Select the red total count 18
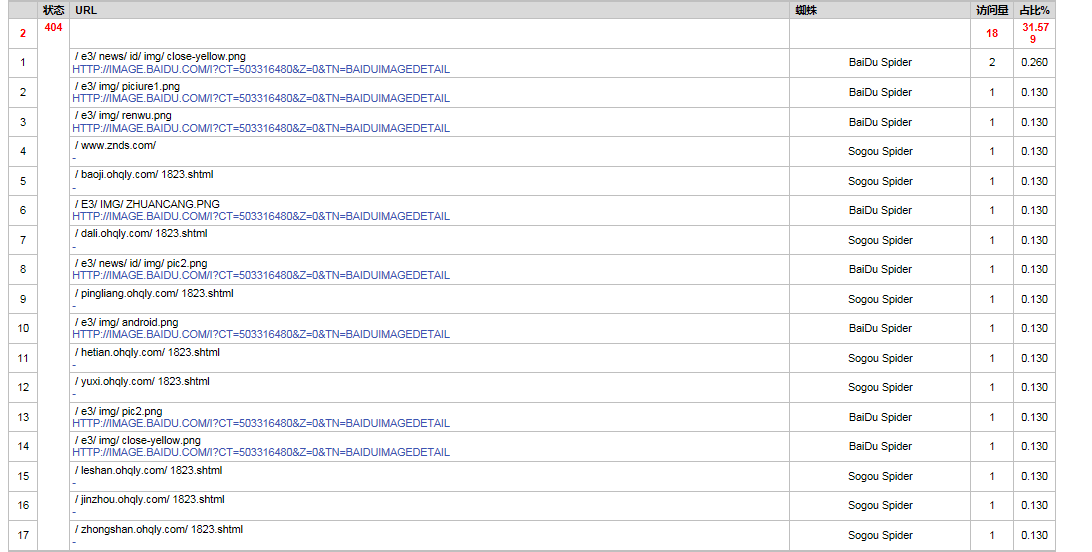The height and width of the screenshot is (552, 1092). [x=992, y=33]
